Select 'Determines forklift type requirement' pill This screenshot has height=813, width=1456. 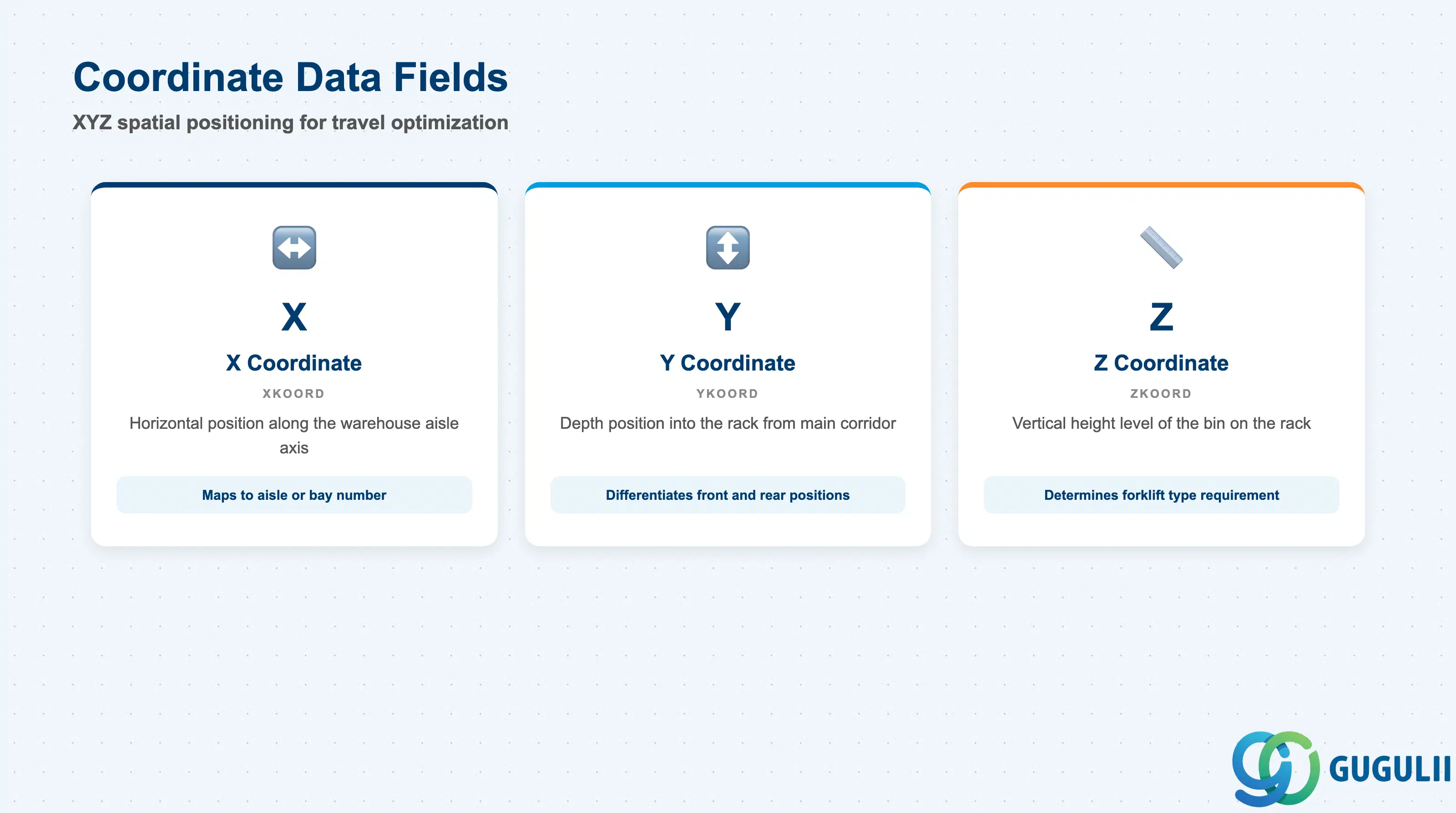1161,495
